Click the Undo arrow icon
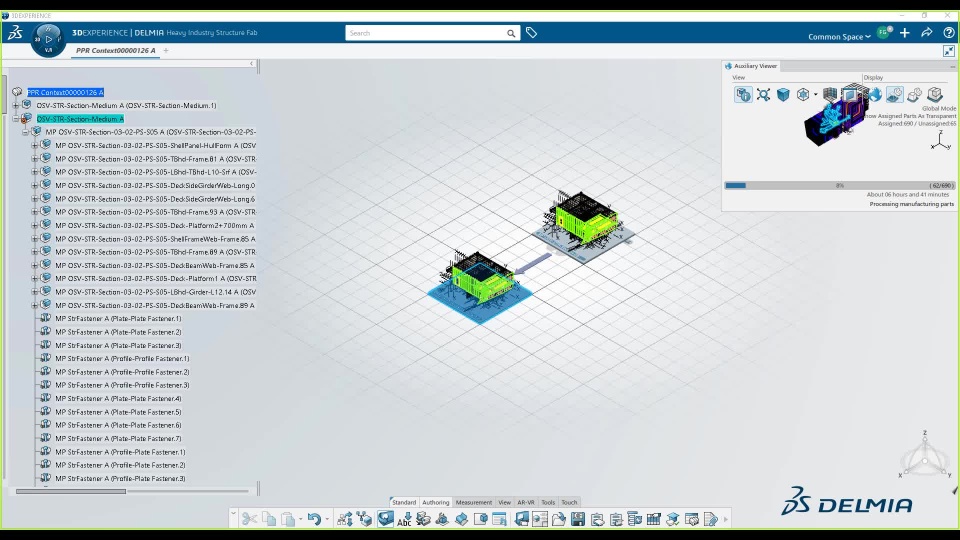This screenshot has width=960, height=540. click(314, 519)
